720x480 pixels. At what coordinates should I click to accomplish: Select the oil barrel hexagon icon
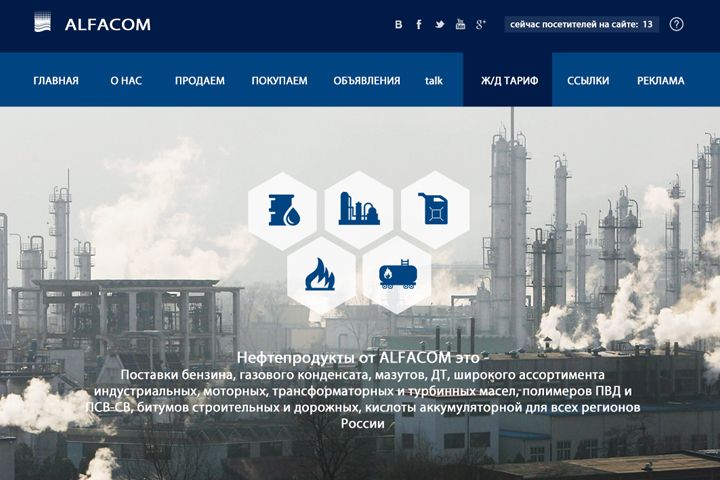click(x=282, y=211)
